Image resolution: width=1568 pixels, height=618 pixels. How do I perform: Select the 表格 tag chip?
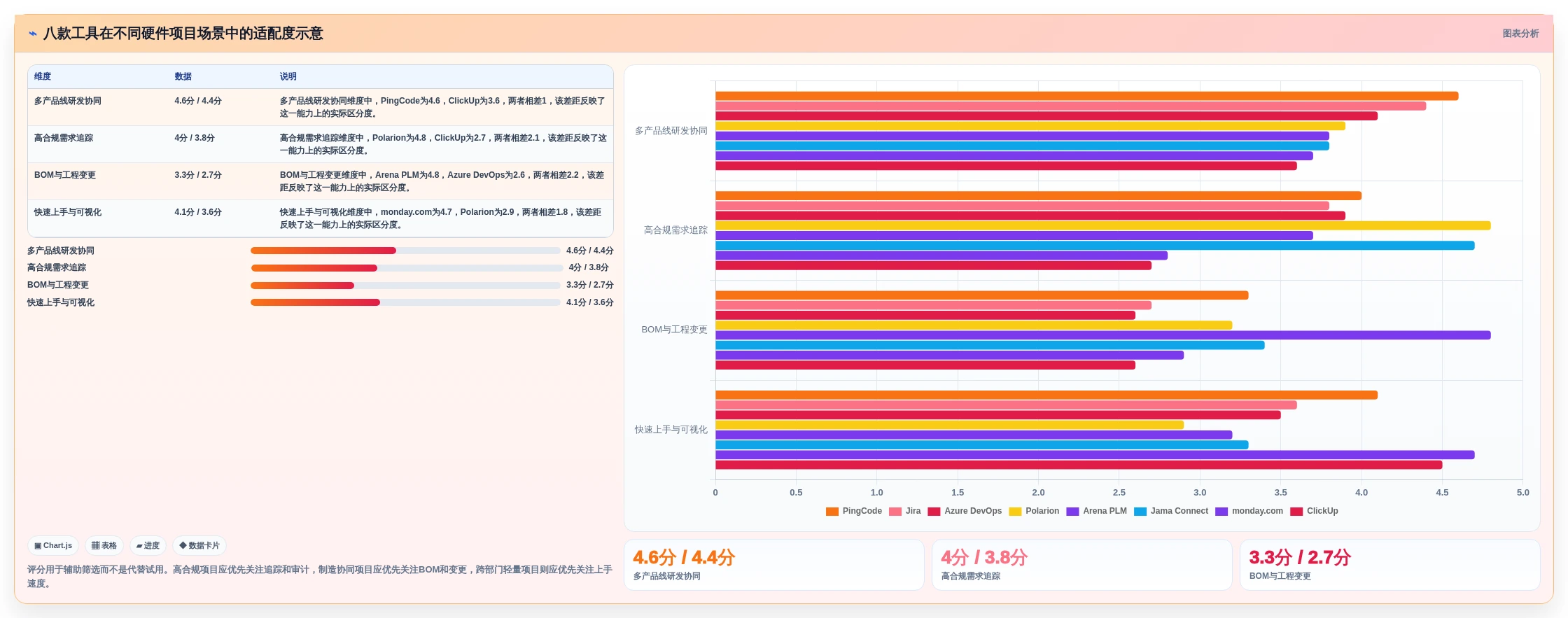[104, 546]
